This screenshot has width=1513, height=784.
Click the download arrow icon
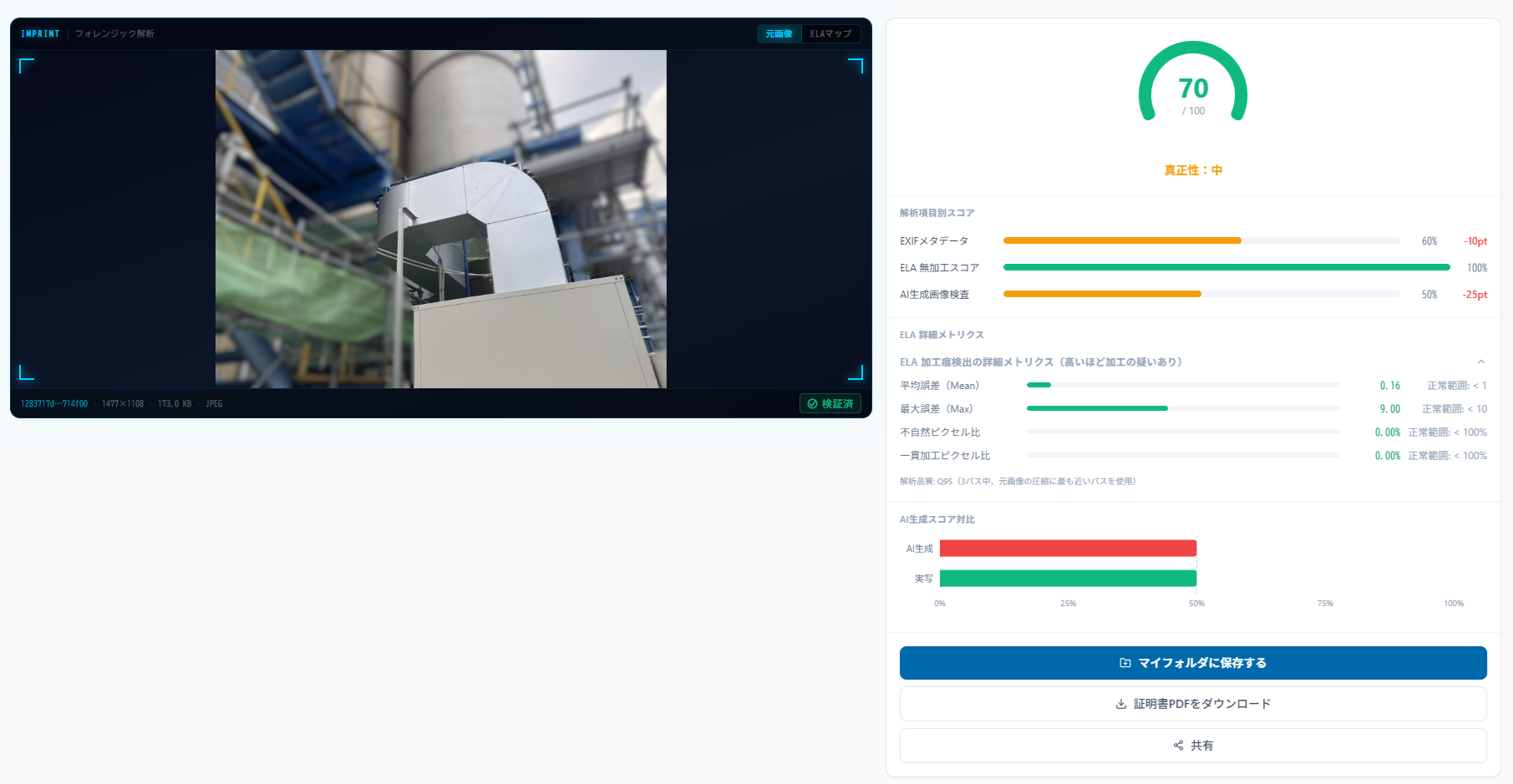[1121, 704]
